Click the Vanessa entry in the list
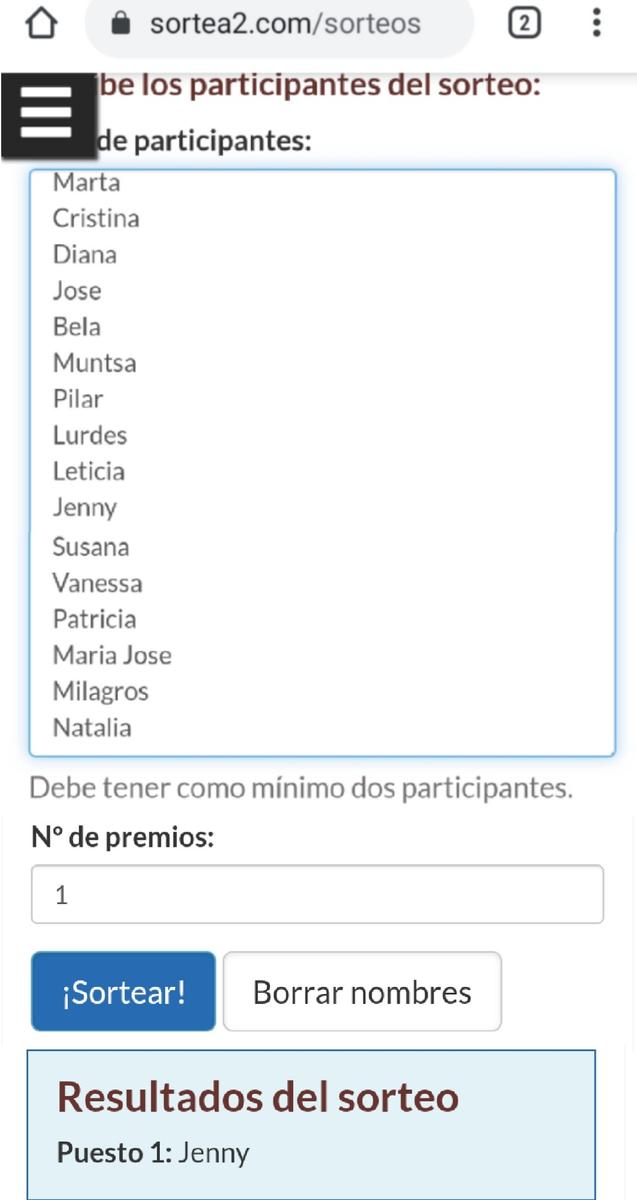The width and height of the screenshot is (637, 1200). point(98,583)
